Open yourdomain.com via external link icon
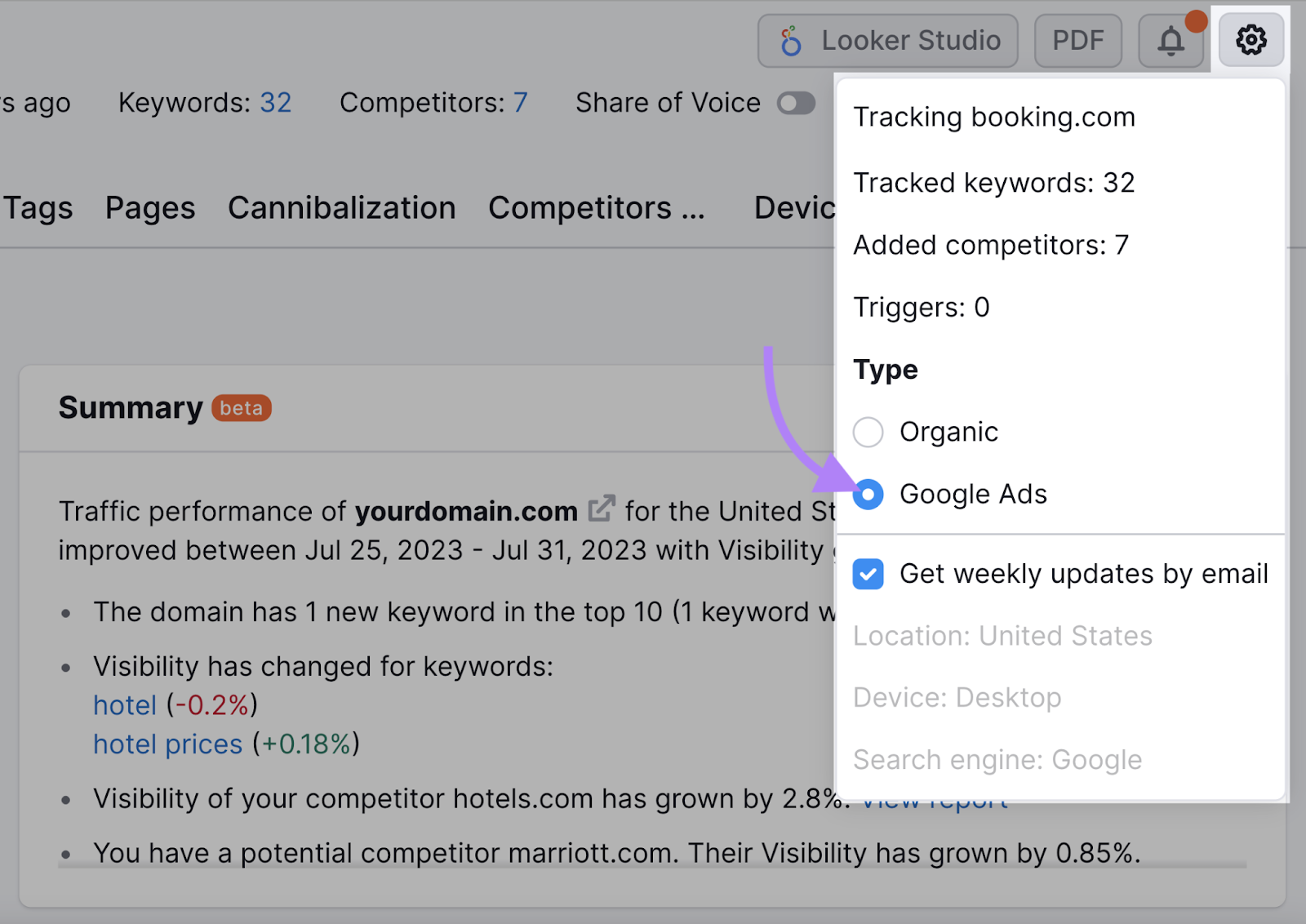 602,508
